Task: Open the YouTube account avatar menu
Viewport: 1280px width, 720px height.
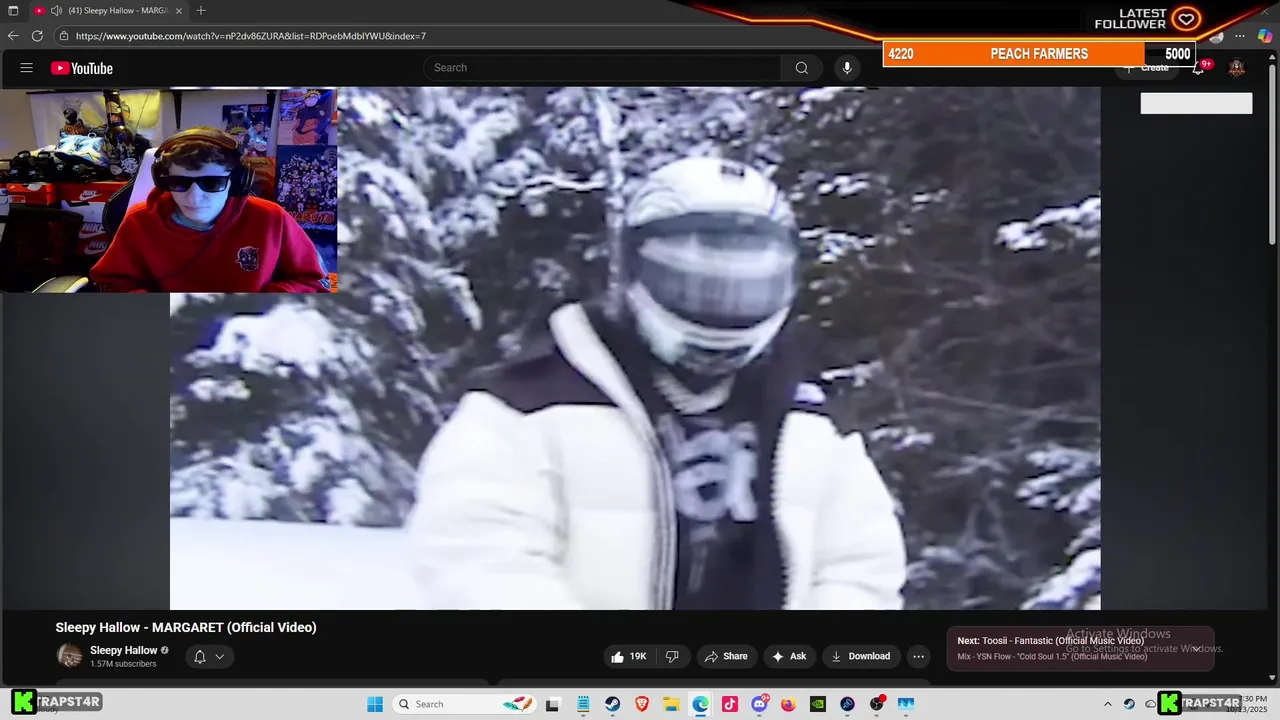Action: point(1237,68)
